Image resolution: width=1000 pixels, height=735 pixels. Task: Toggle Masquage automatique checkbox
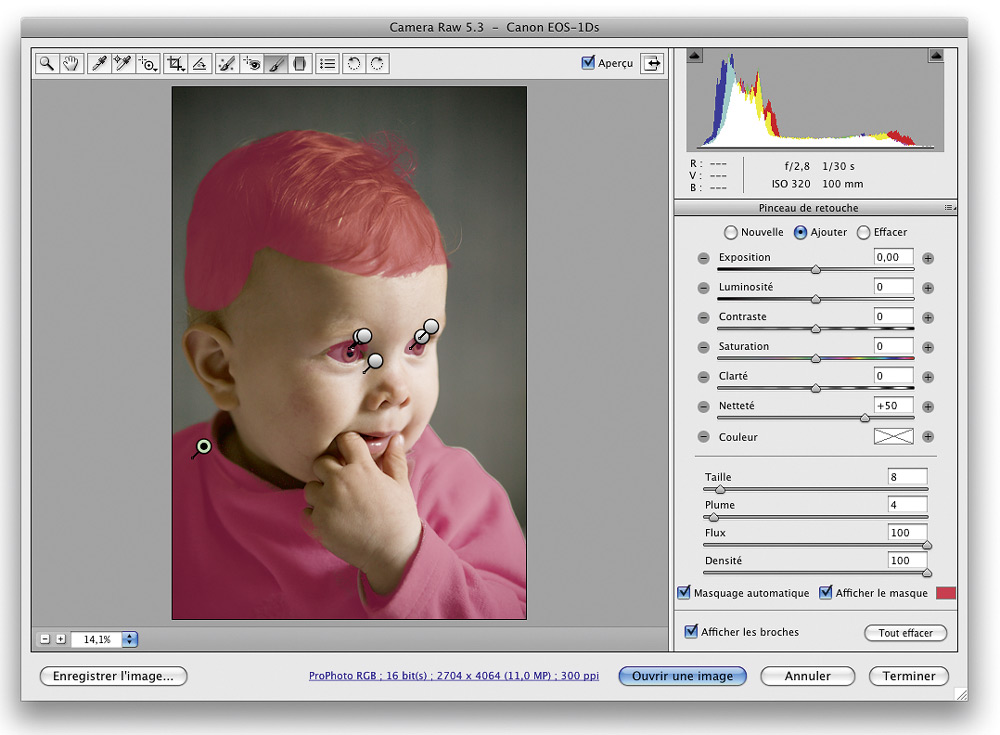(x=684, y=592)
